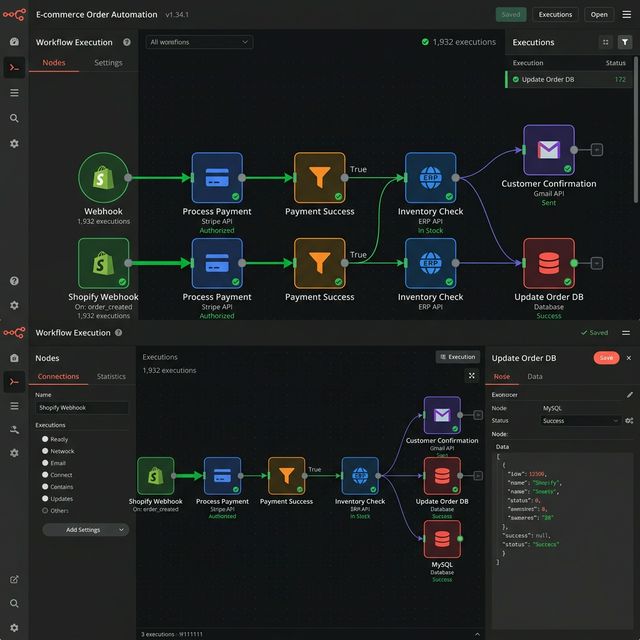This screenshot has width=640, height=640.
Task: Click the Executions button in the top bar
Action: (555, 15)
